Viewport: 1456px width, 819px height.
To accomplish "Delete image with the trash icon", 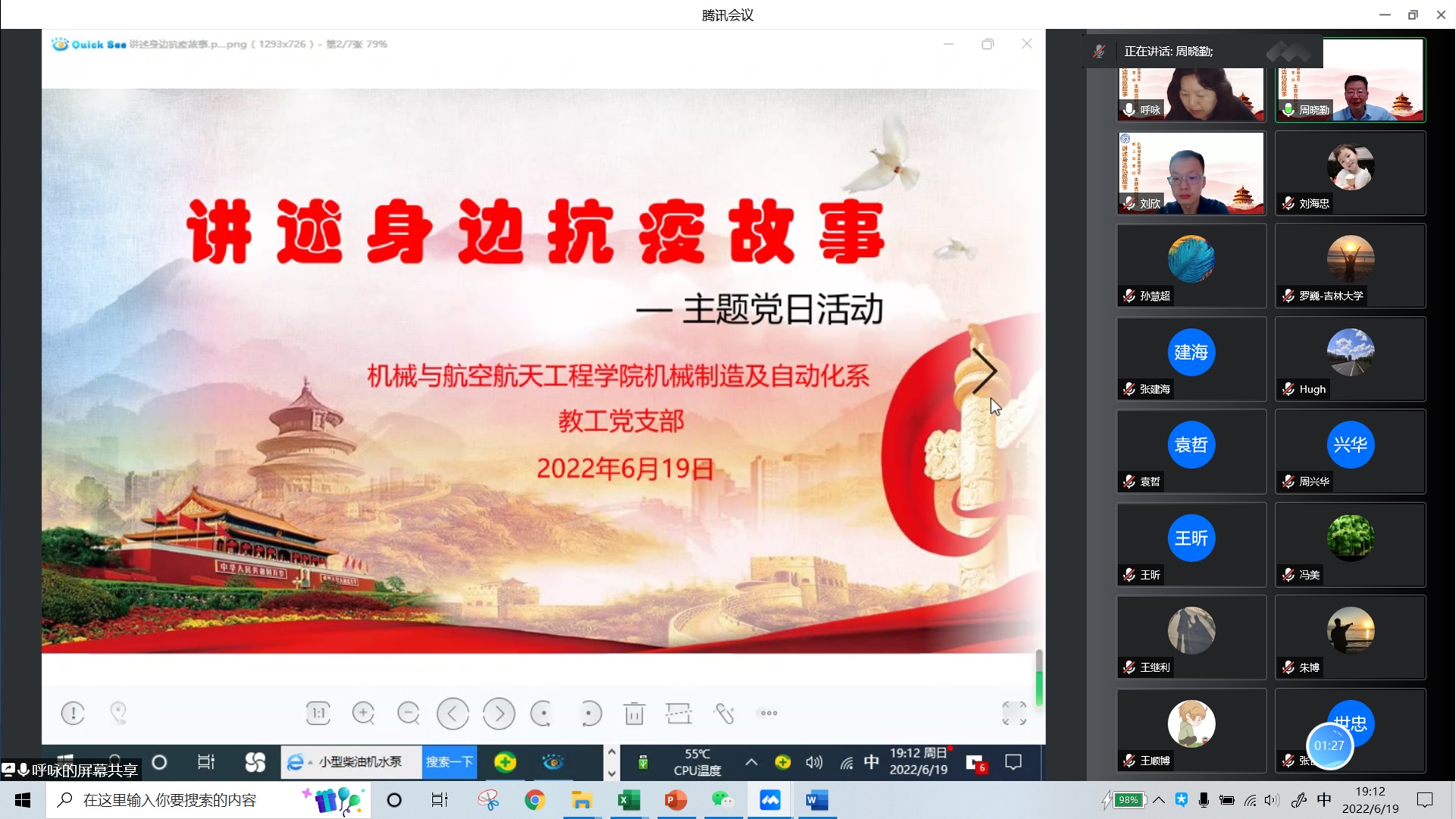I will click(x=634, y=713).
